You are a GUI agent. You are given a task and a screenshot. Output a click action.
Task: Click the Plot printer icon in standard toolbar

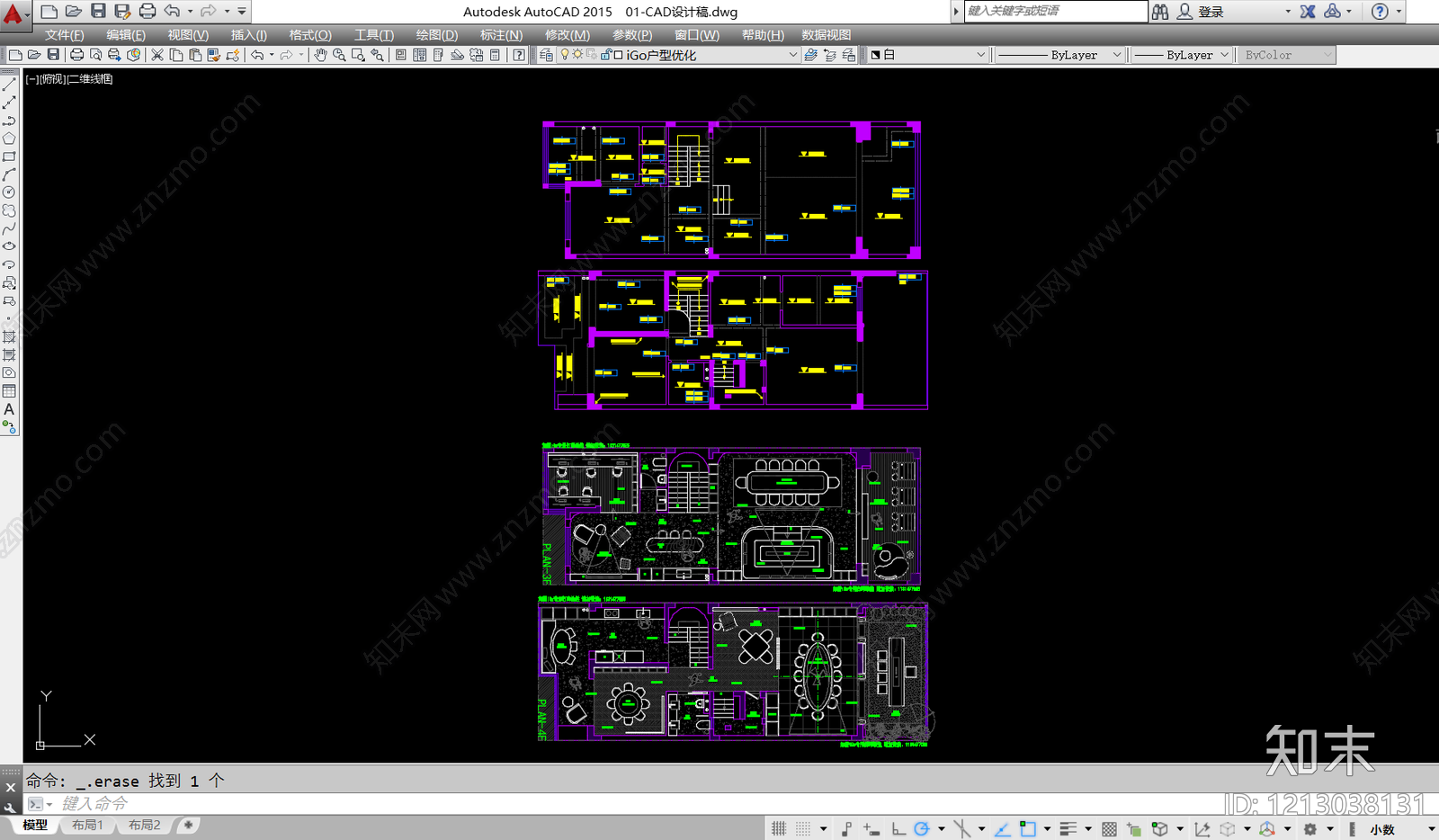(77, 55)
